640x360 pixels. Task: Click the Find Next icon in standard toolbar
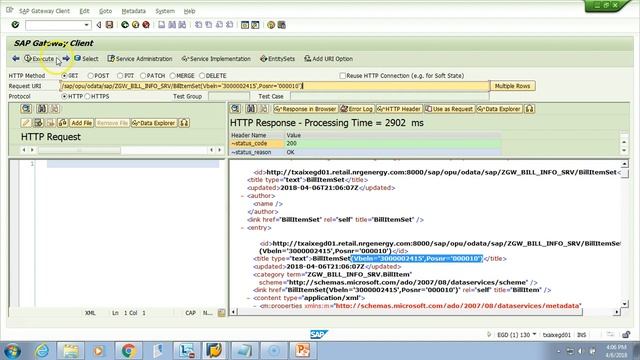[x=182, y=25]
